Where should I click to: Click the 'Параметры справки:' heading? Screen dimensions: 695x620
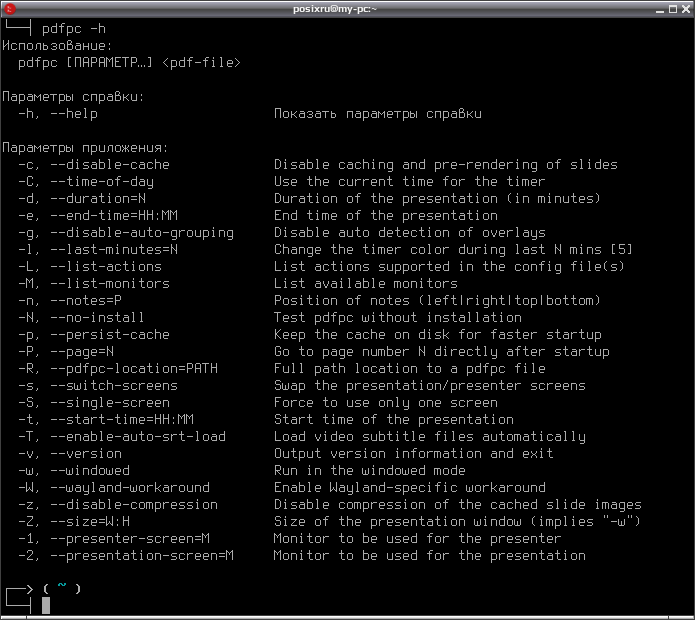[x=73, y=97]
